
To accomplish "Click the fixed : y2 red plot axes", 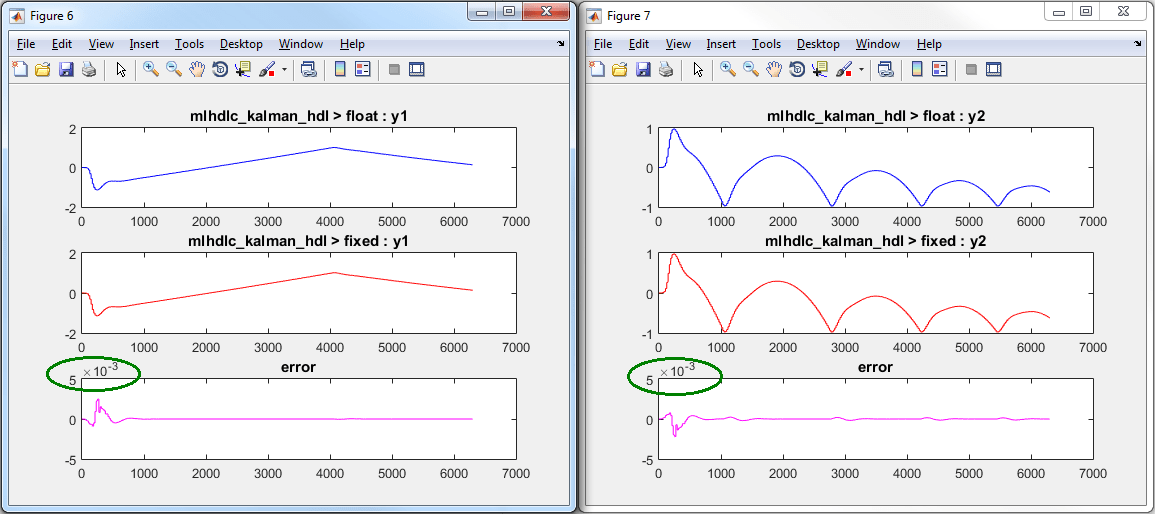I will click(x=875, y=294).
